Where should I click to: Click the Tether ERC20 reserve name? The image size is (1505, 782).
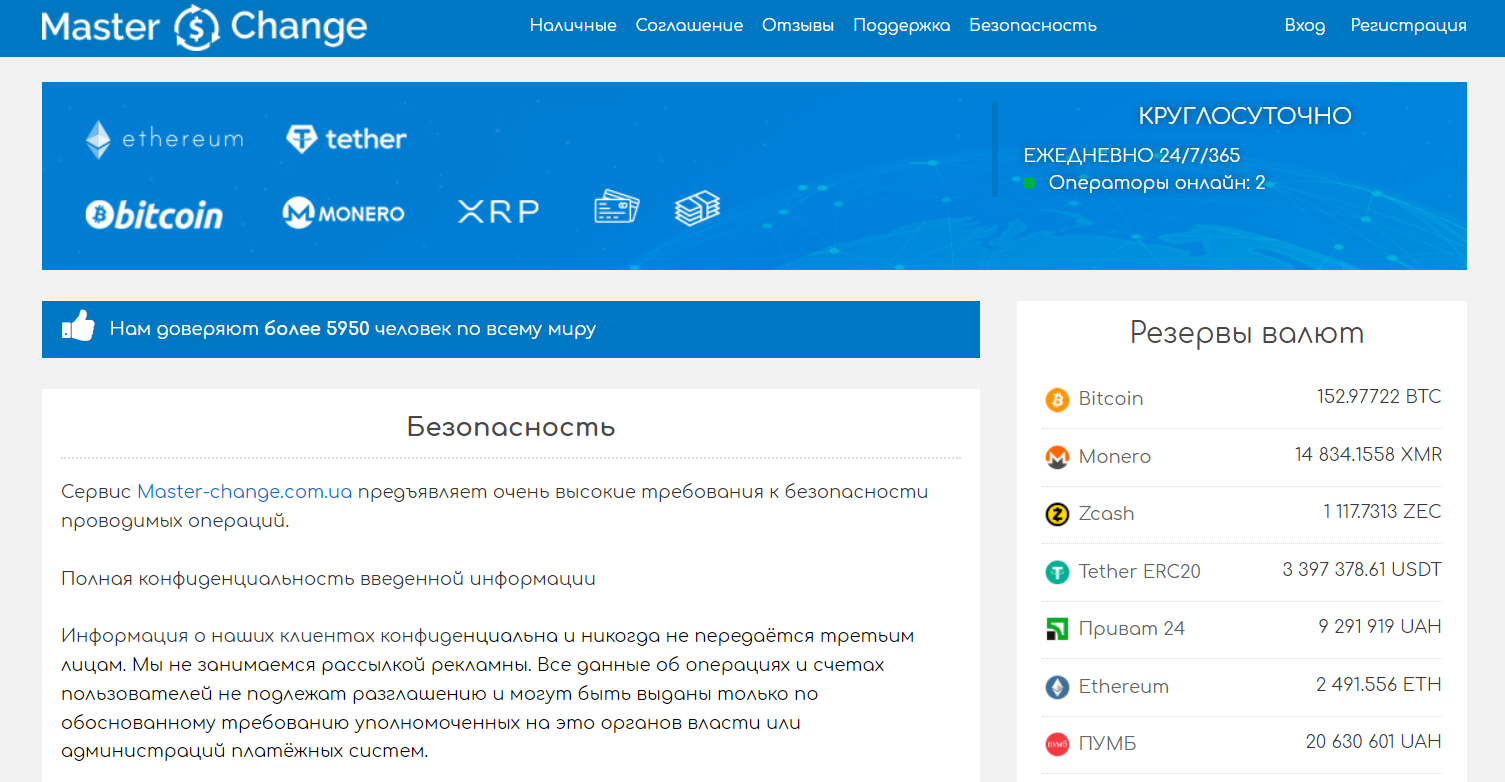(1139, 571)
